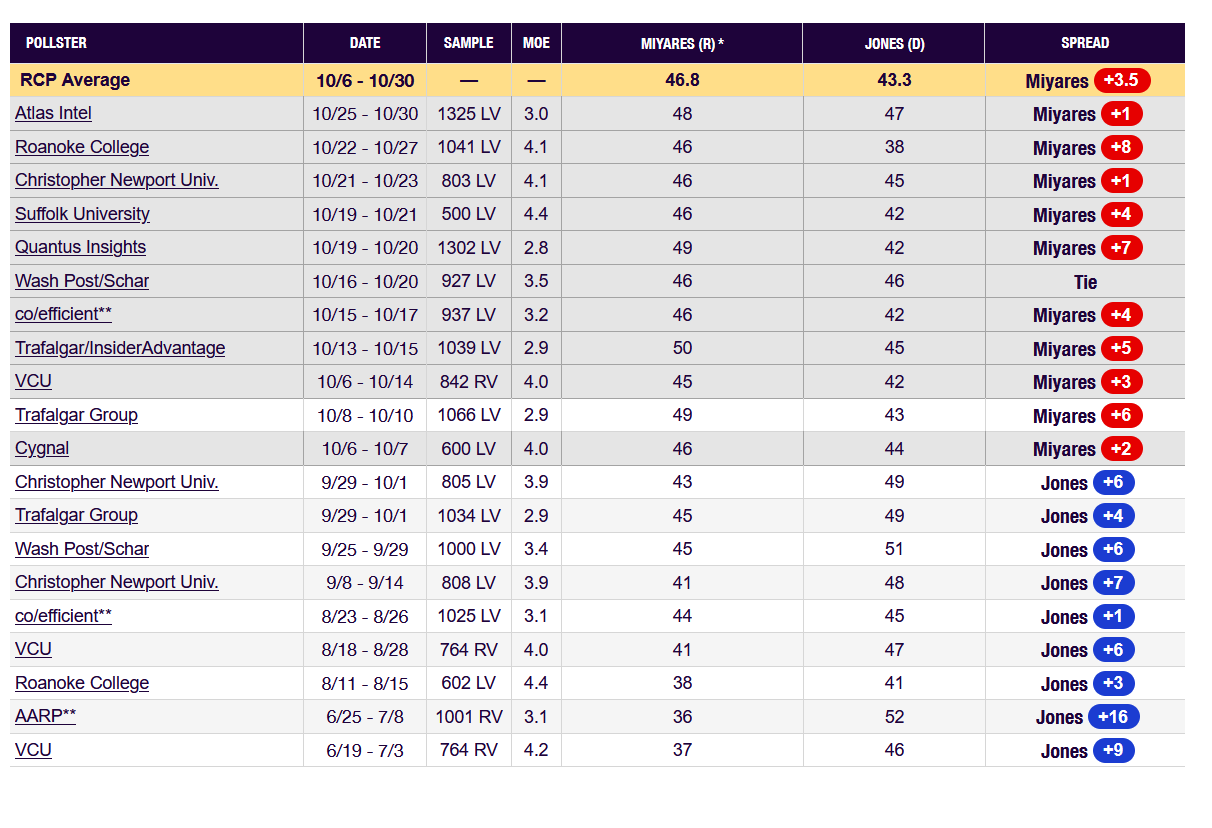Screen dimensions: 1212x828
Task: Click the 1001 RV sample cell
Action: (x=469, y=716)
